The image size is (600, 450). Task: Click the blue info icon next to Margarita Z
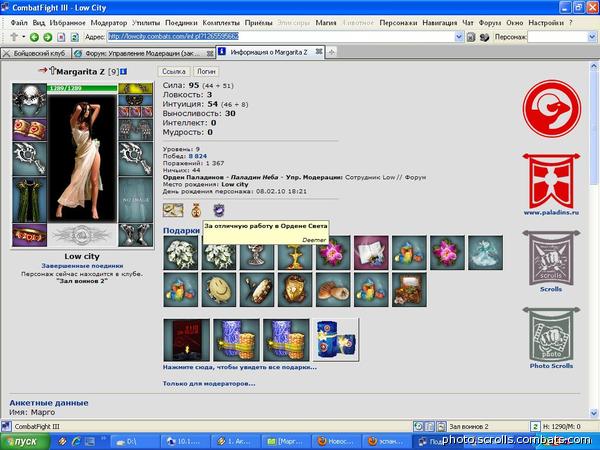[x=124, y=72]
